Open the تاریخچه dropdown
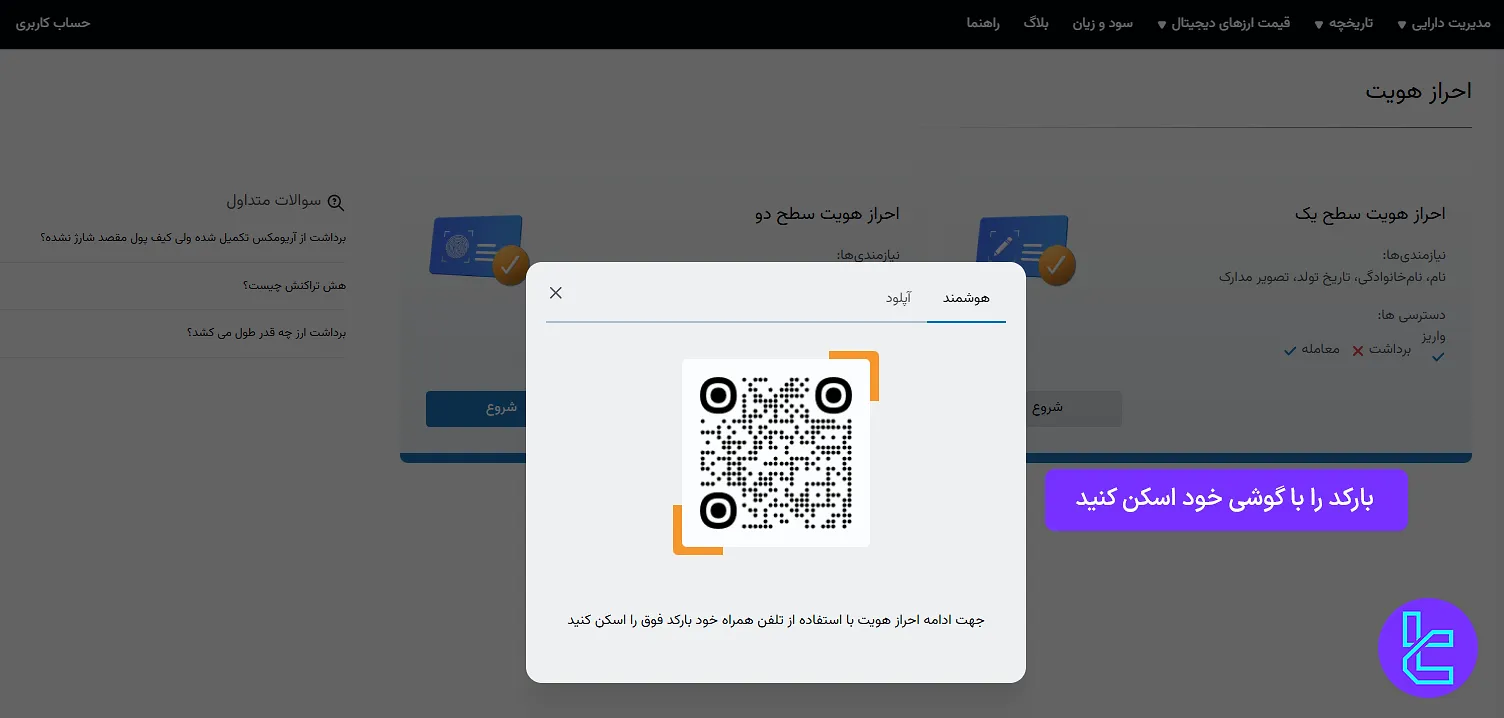 click(1343, 24)
